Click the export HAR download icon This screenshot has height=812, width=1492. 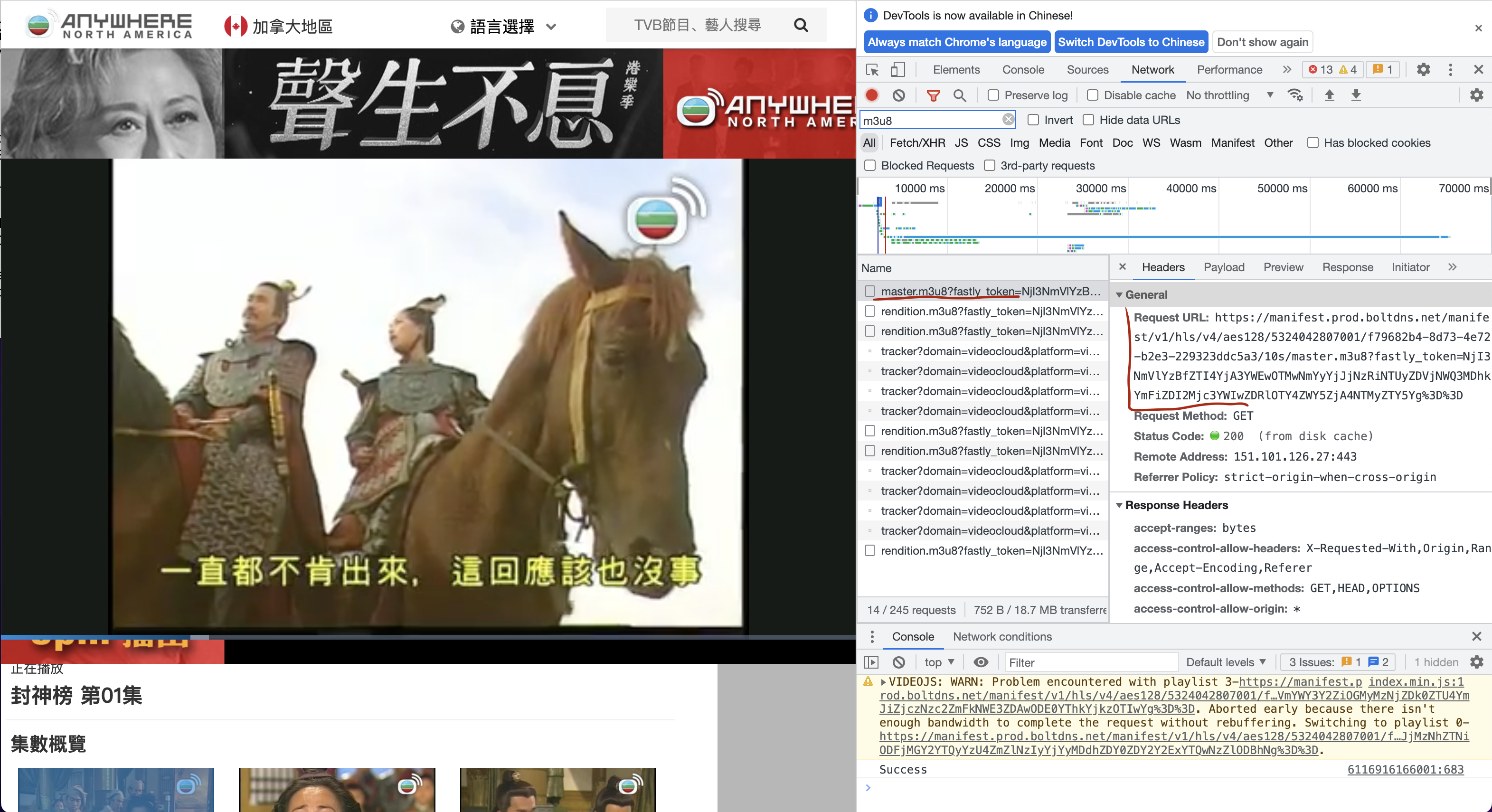pos(1356,95)
